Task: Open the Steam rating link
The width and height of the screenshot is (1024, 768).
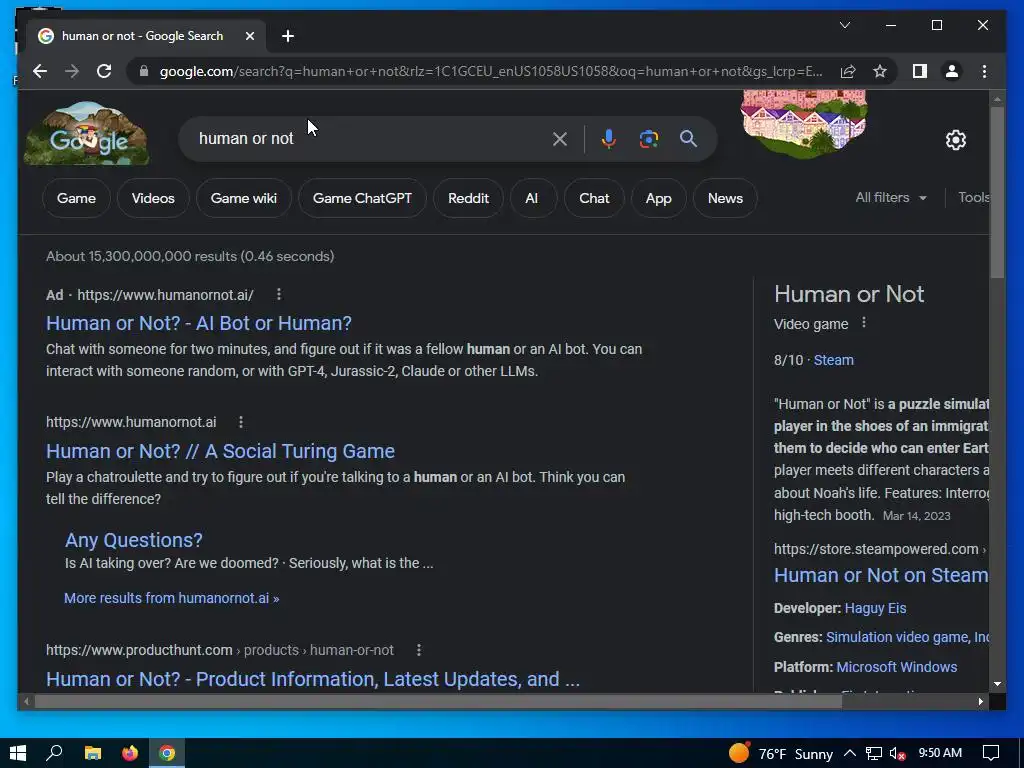Action: [x=833, y=360]
